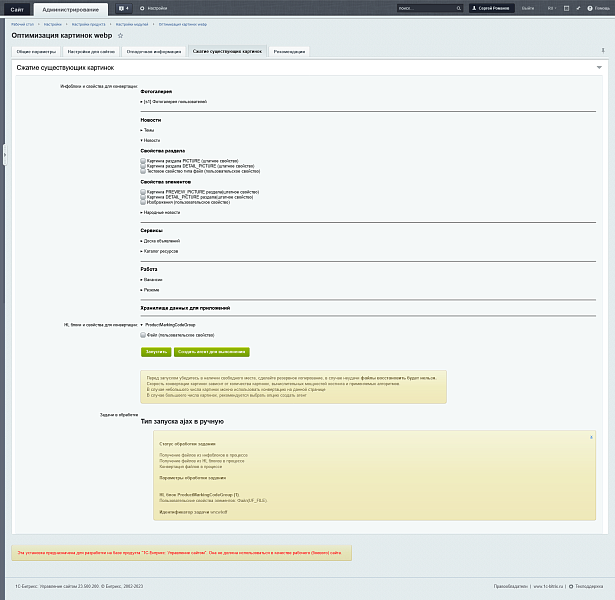
Task: Open the Помощь help icon in header
Action: pos(591,8)
